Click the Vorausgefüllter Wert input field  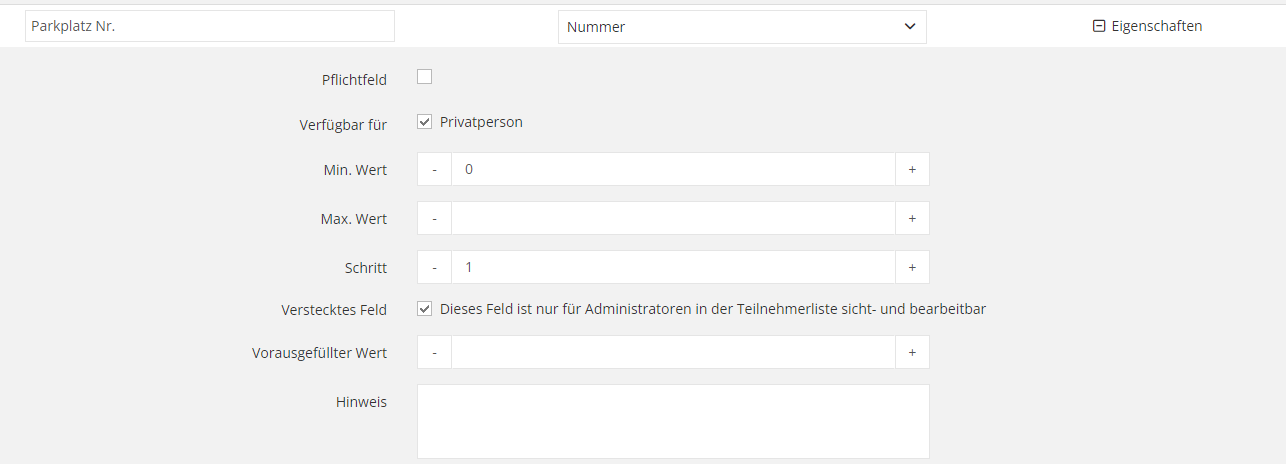673,352
